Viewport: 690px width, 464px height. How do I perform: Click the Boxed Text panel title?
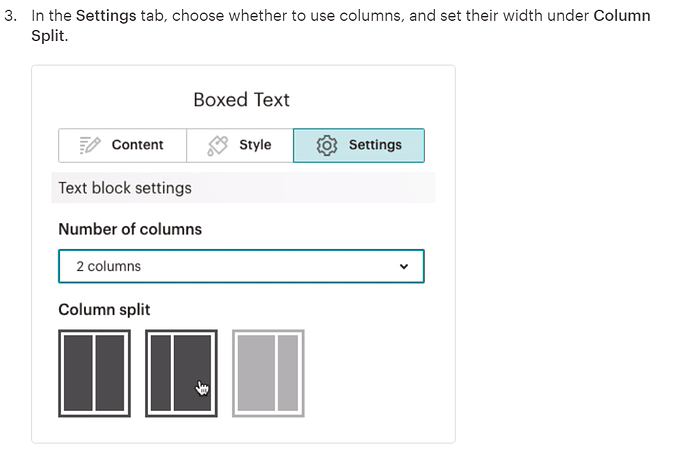[242, 100]
